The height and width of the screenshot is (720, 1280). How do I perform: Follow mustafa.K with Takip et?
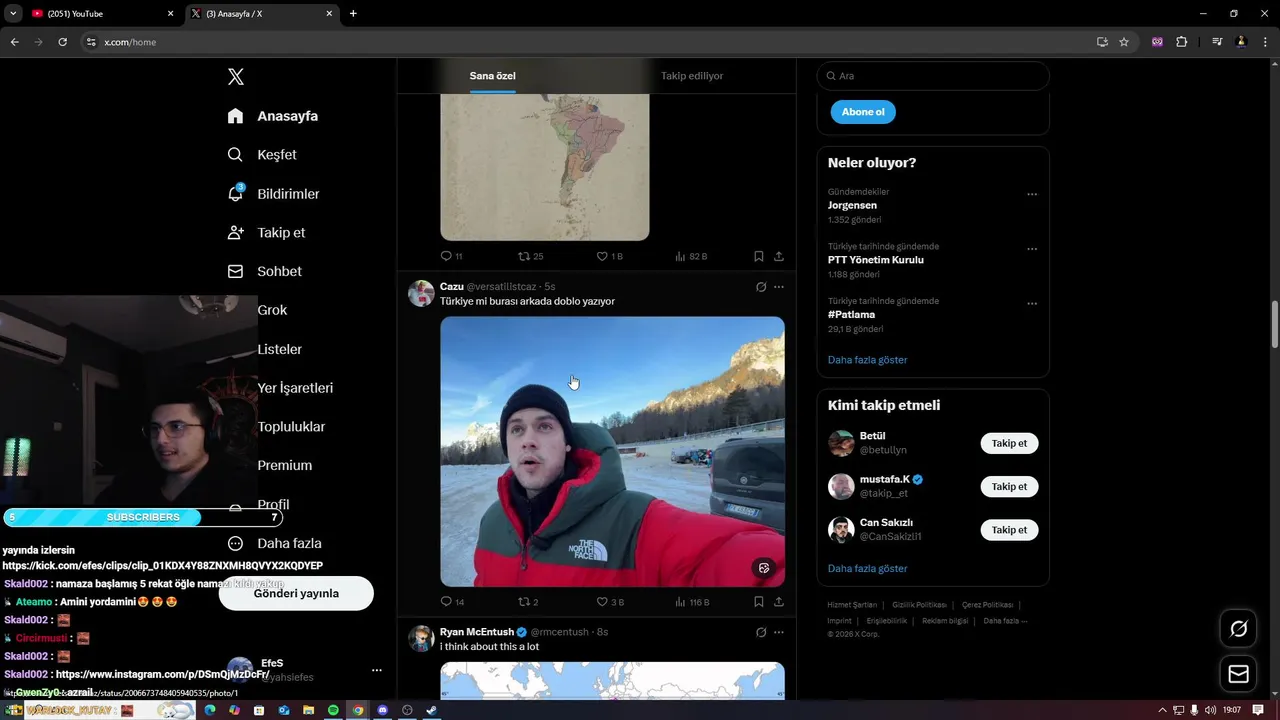(1009, 487)
